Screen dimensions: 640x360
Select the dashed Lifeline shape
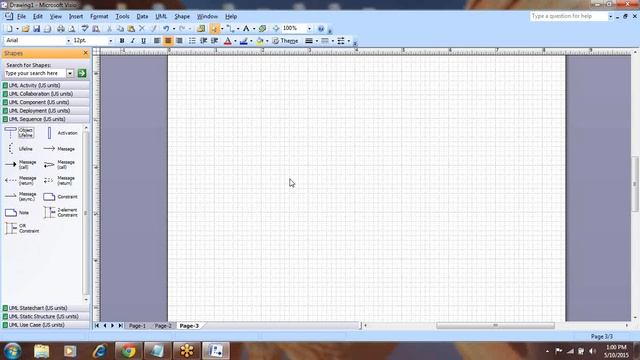tap(19, 149)
